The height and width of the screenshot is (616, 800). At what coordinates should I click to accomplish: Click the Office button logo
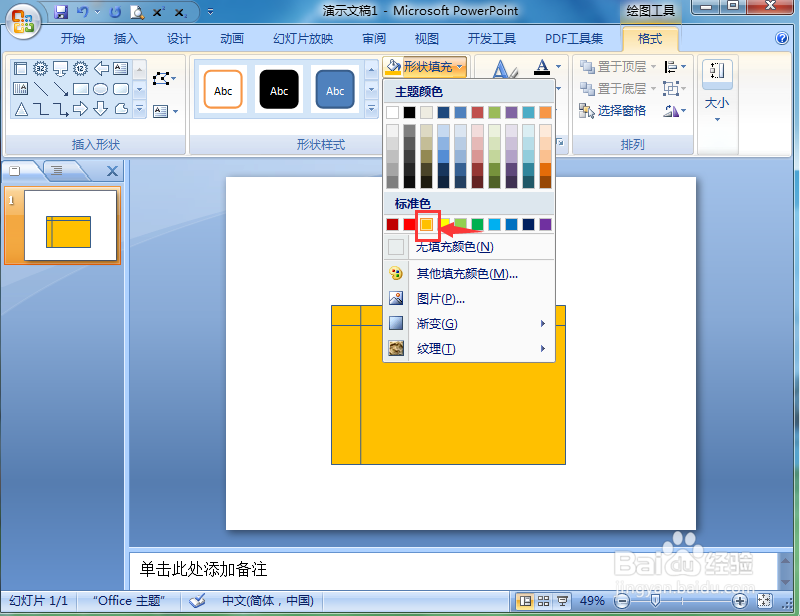[x=23, y=22]
